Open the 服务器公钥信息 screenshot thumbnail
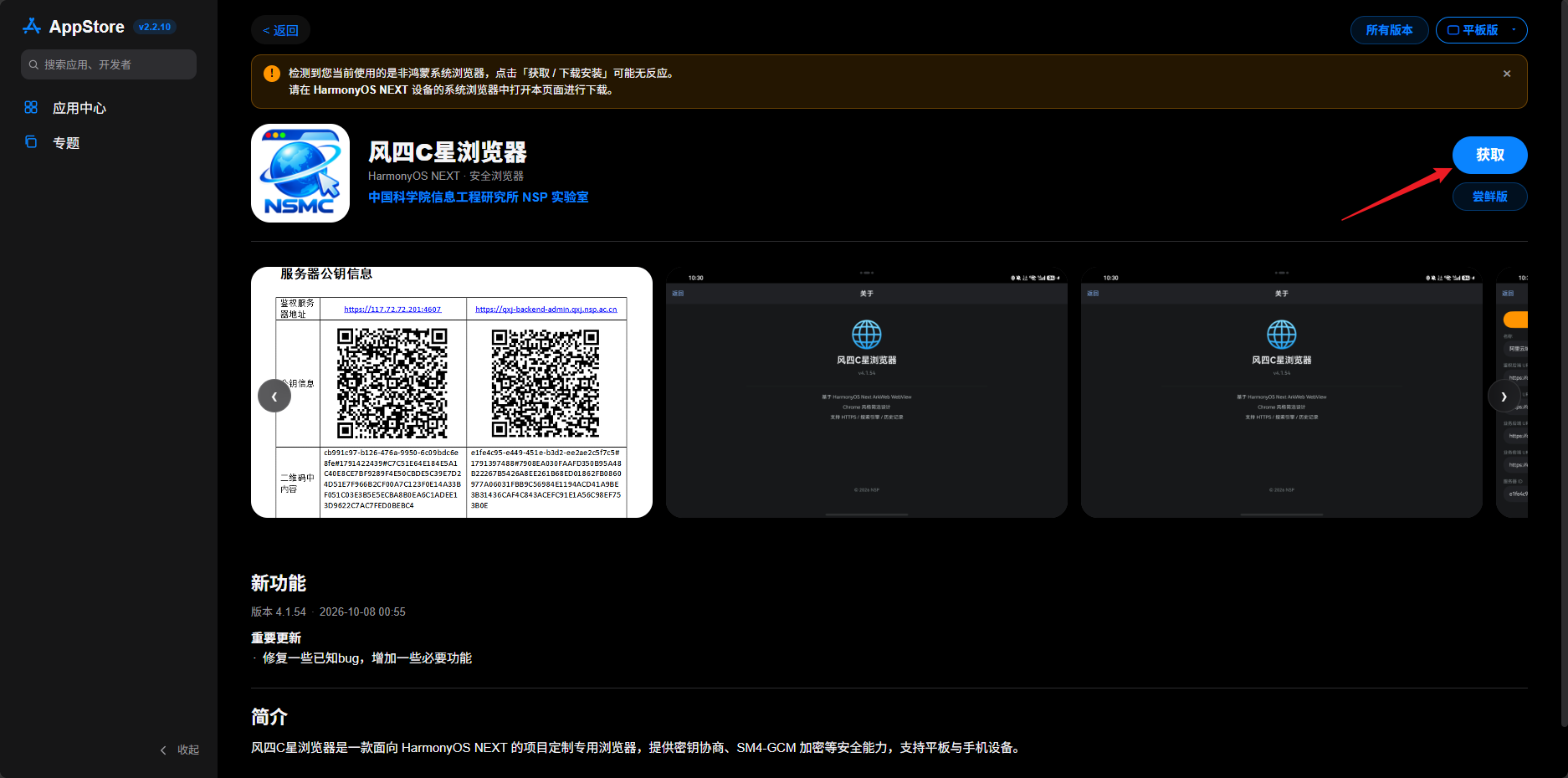This screenshot has height=778, width=1568. [x=452, y=392]
